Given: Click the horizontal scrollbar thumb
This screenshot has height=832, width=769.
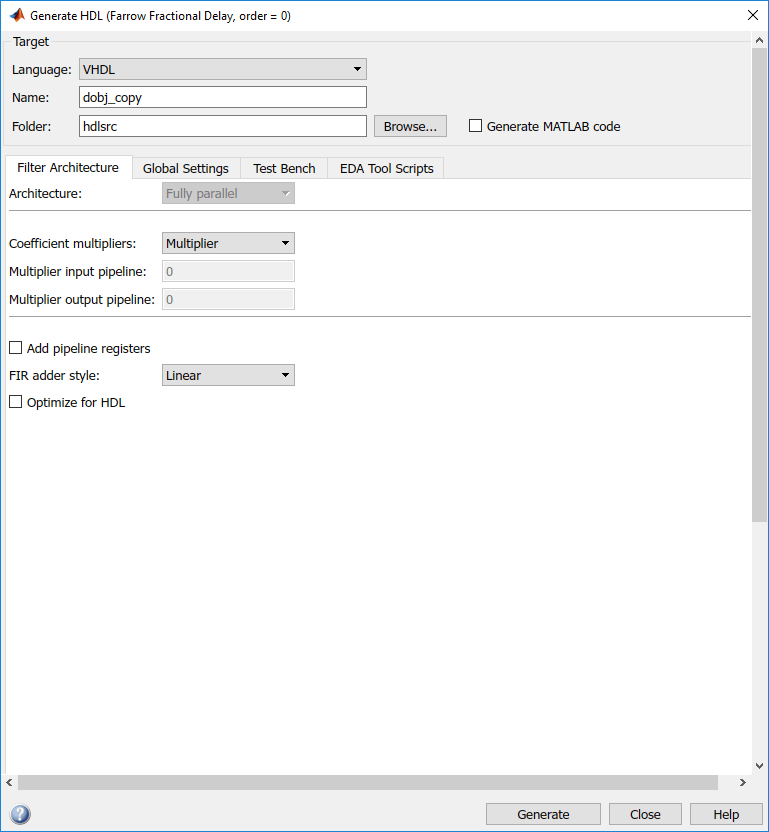Looking at the screenshot, I should point(368,782).
